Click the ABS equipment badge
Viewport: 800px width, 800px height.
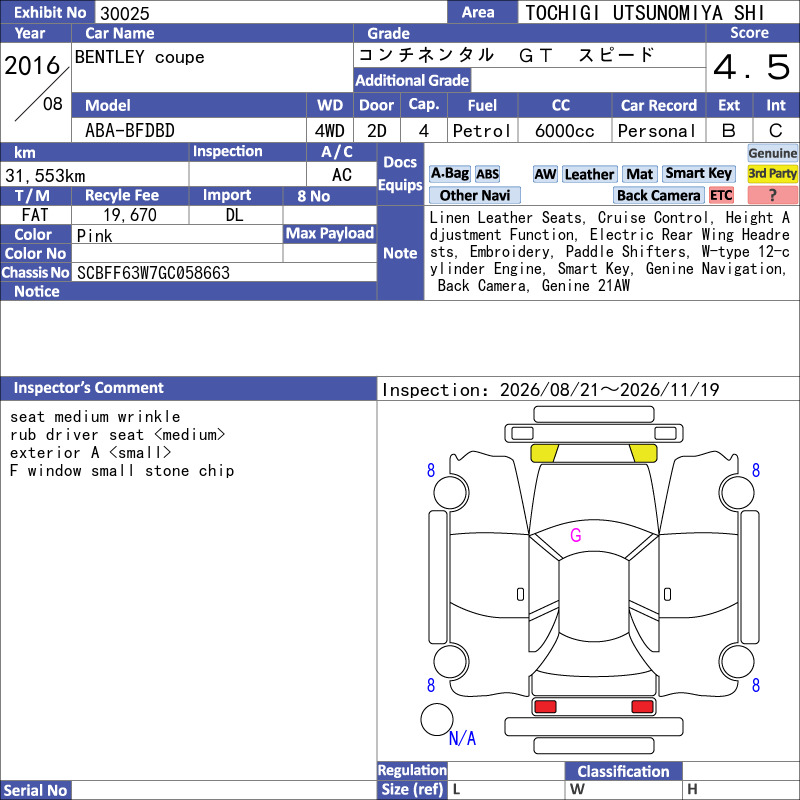tap(487, 174)
